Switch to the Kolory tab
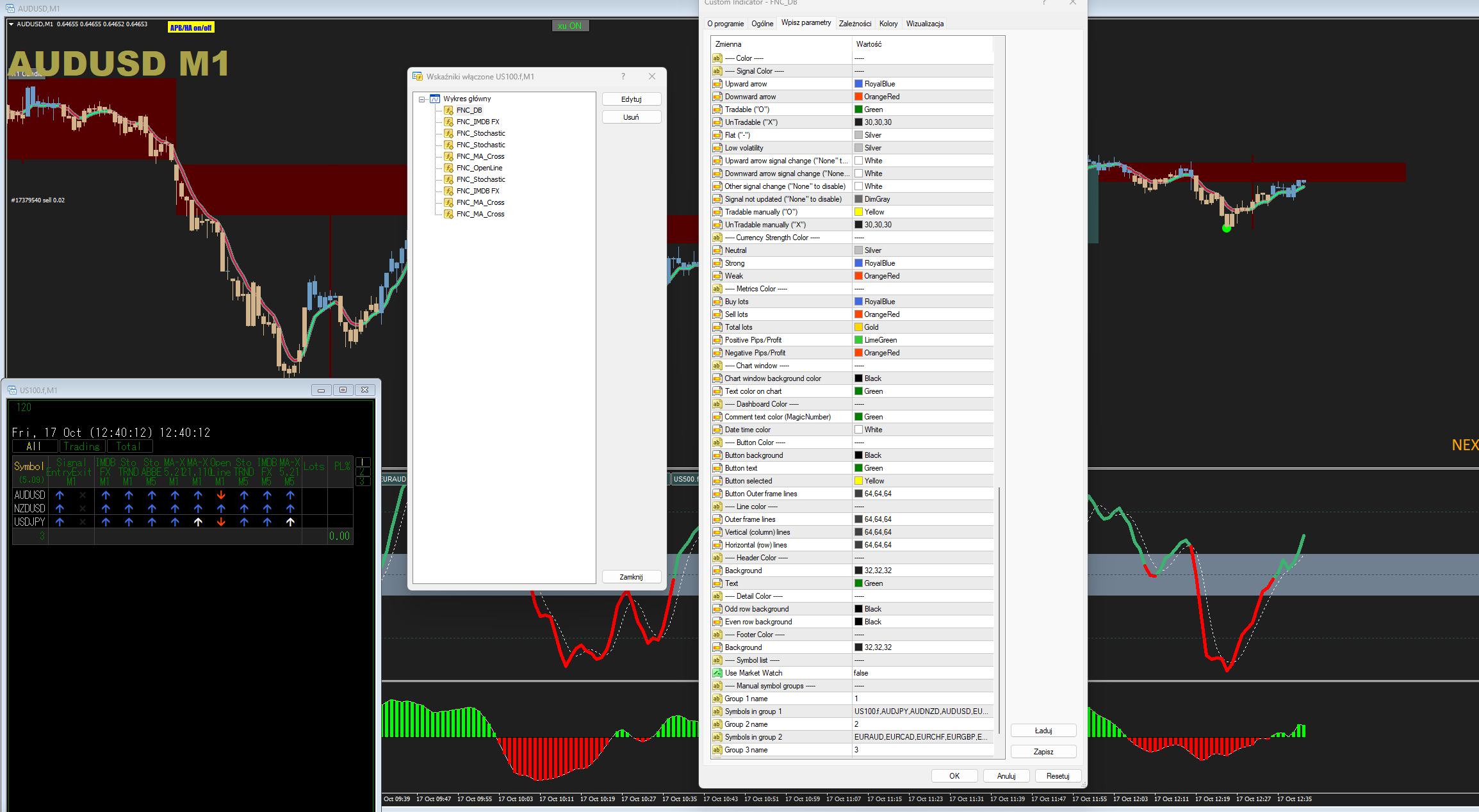Image resolution: width=1479 pixels, height=812 pixels. (x=888, y=24)
